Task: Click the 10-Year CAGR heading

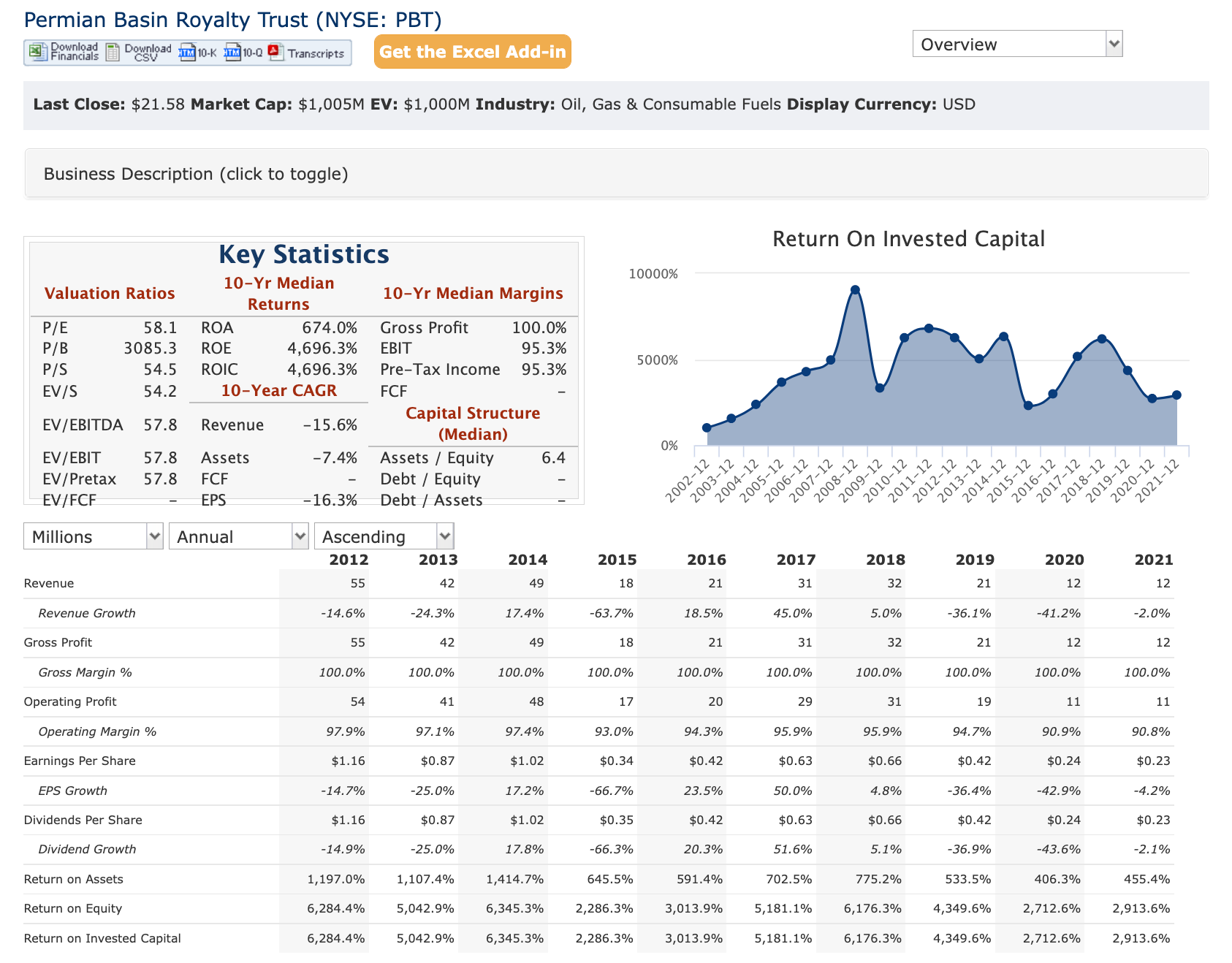Action: click(279, 391)
